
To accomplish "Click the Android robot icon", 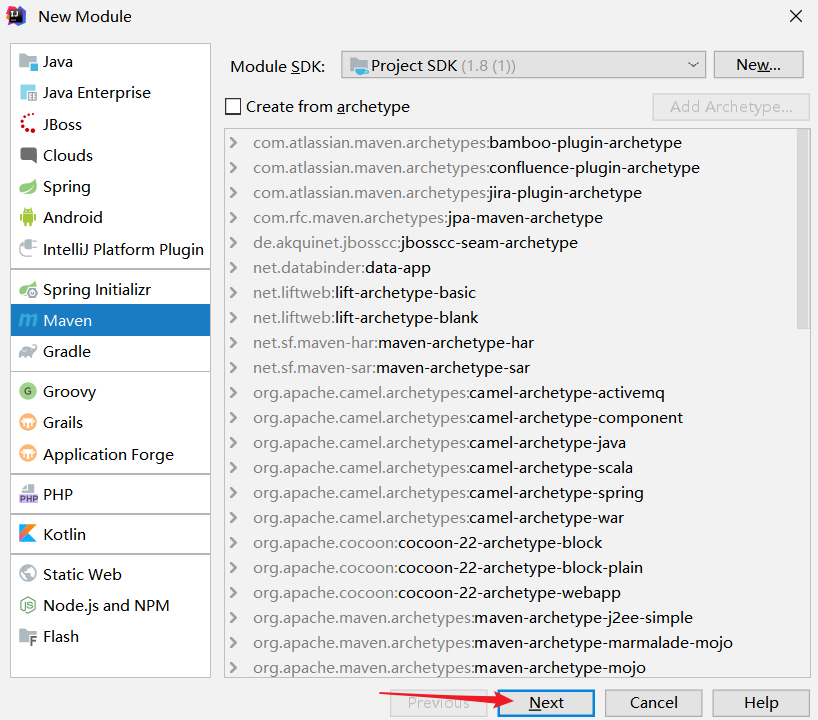I will 27,218.
